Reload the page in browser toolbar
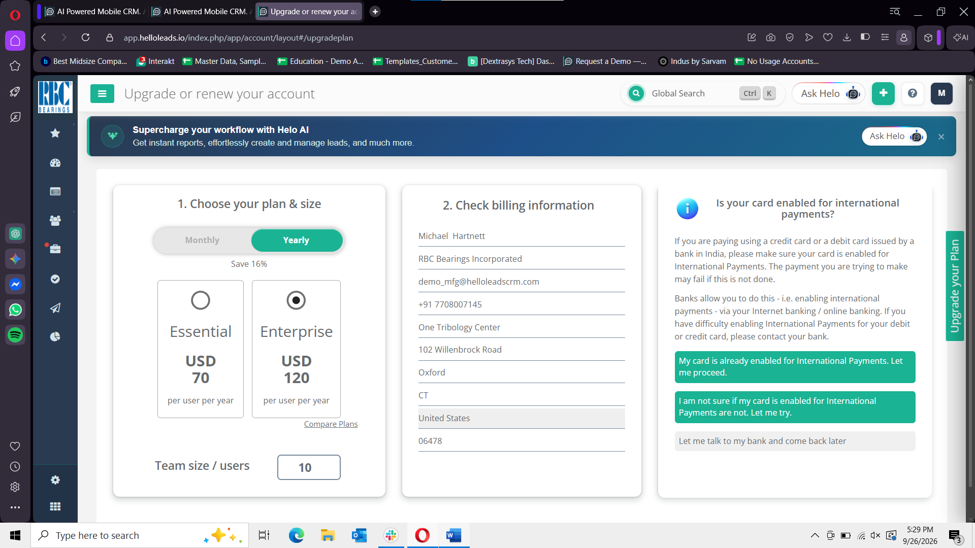The width and height of the screenshot is (975, 548). pyautogui.click(x=85, y=37)
